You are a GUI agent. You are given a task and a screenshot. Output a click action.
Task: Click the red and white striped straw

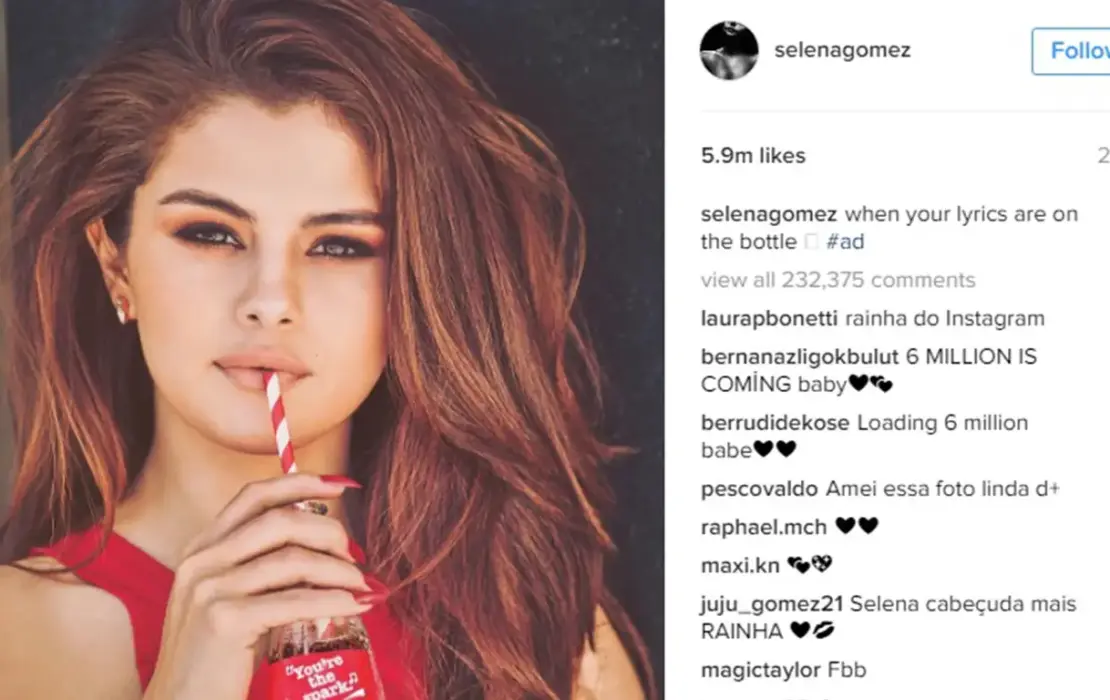[281, 423]
